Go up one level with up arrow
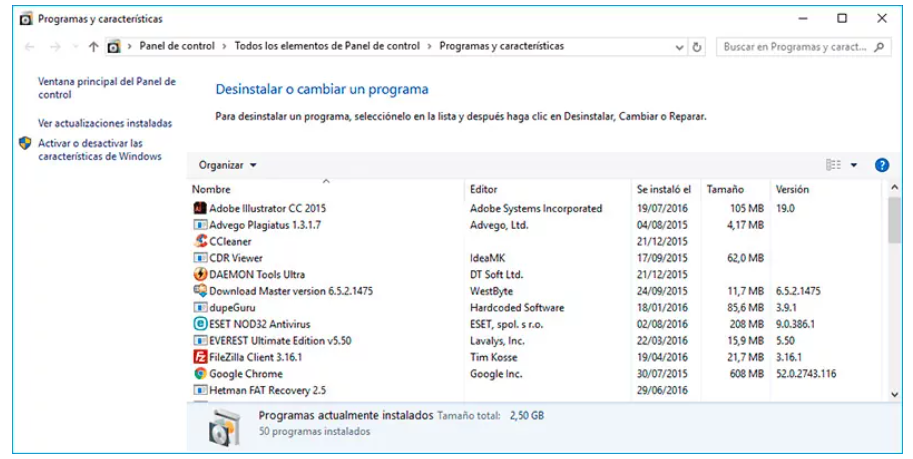The image size is (913, 459). tap(93, 47)
